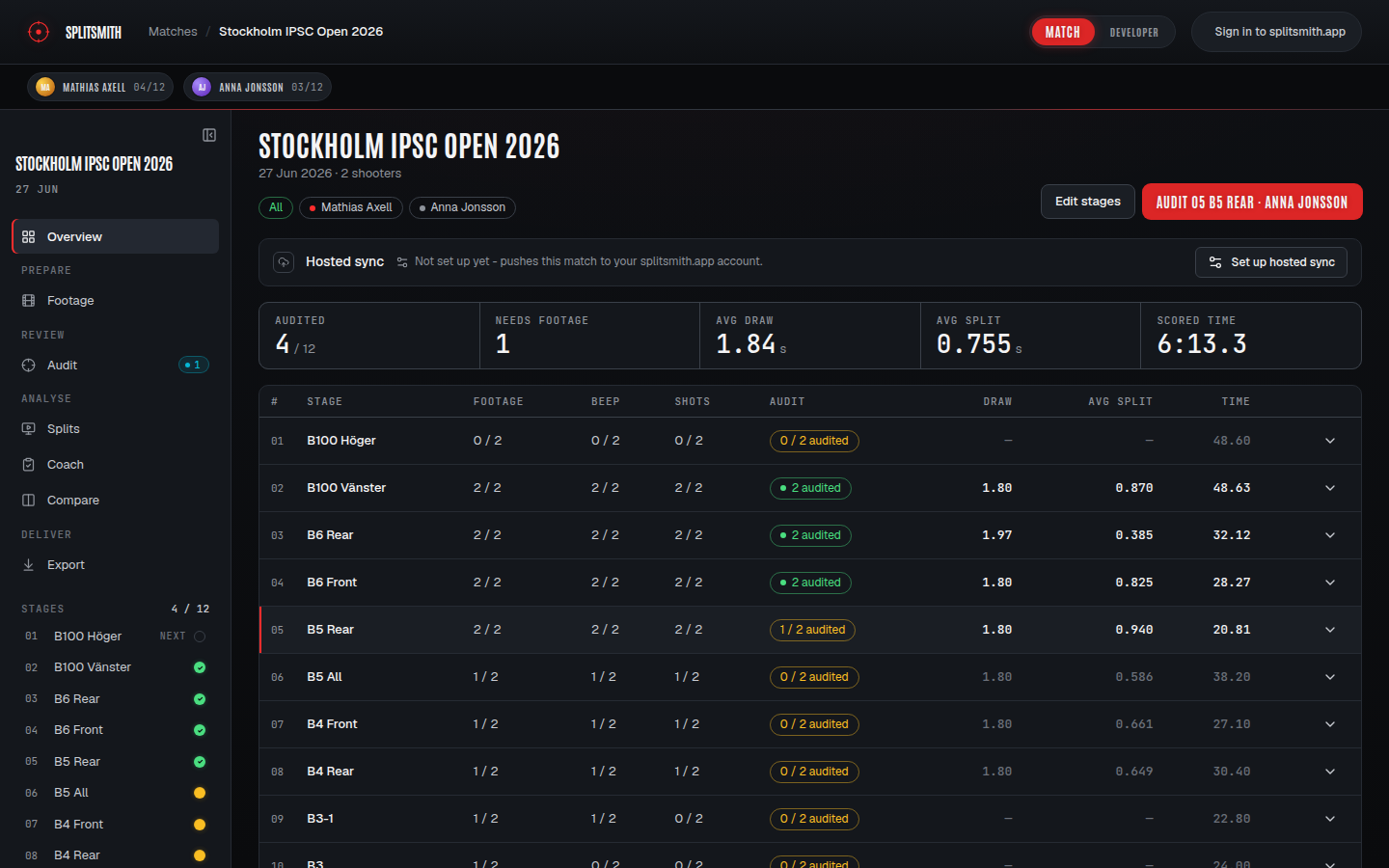Click the '1 / 2 audited' badge for B5 Rear
Viewport: 1389px width, 868px height.
812,630
